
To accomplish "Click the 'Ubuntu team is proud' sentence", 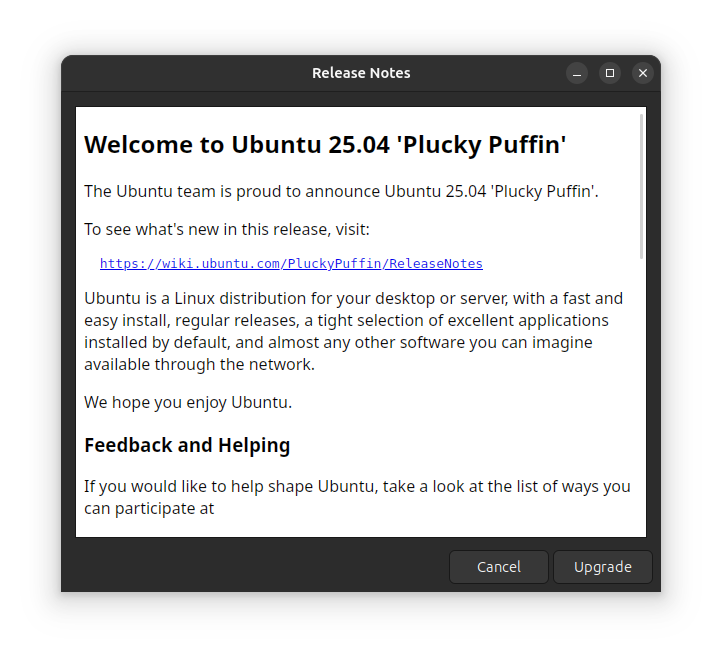I will pyautogui.click(x=340, y=191).
